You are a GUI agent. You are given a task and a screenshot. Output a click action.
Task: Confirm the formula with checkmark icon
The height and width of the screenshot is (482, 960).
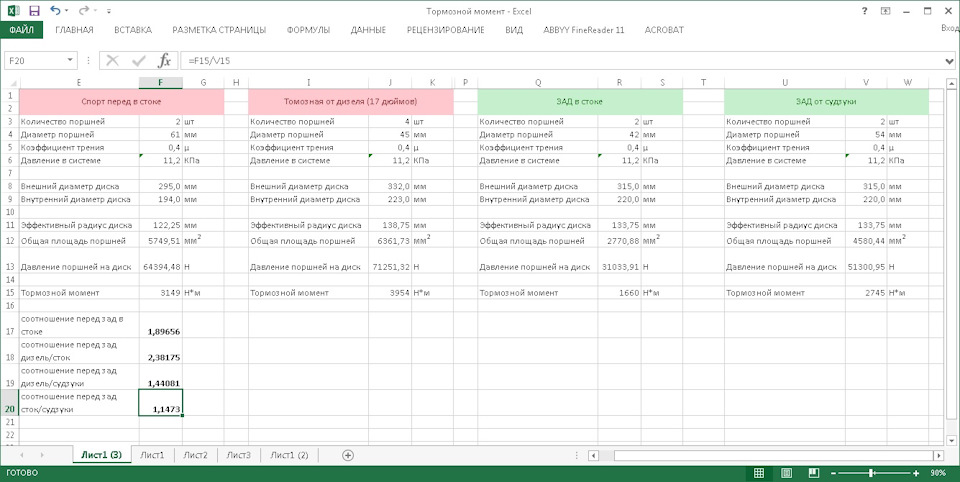tap(138, 60)
